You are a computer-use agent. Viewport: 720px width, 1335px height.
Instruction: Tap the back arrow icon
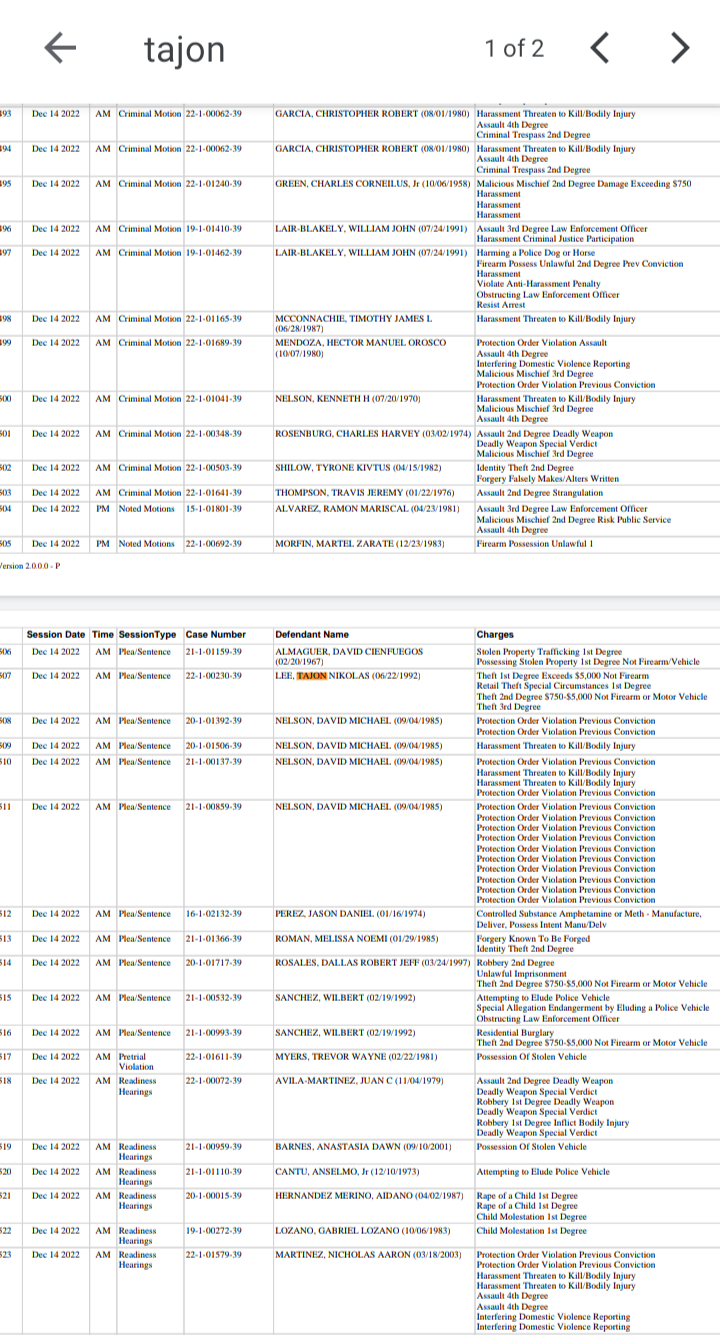coord(61,48)
